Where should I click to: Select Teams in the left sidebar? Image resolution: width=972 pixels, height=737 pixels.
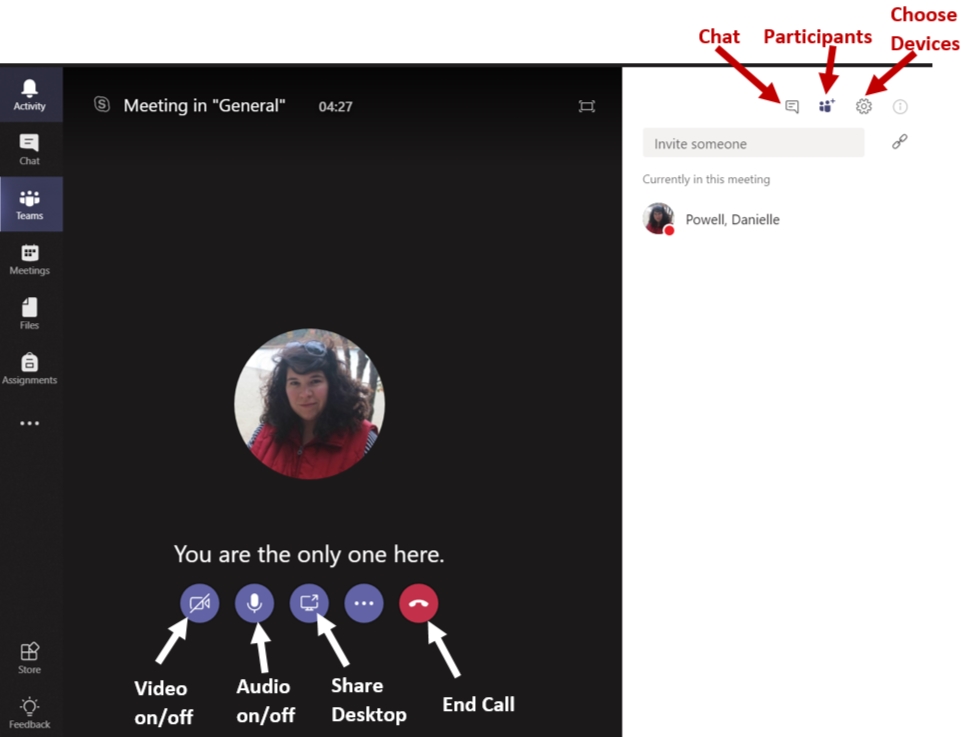pos(30,205)
